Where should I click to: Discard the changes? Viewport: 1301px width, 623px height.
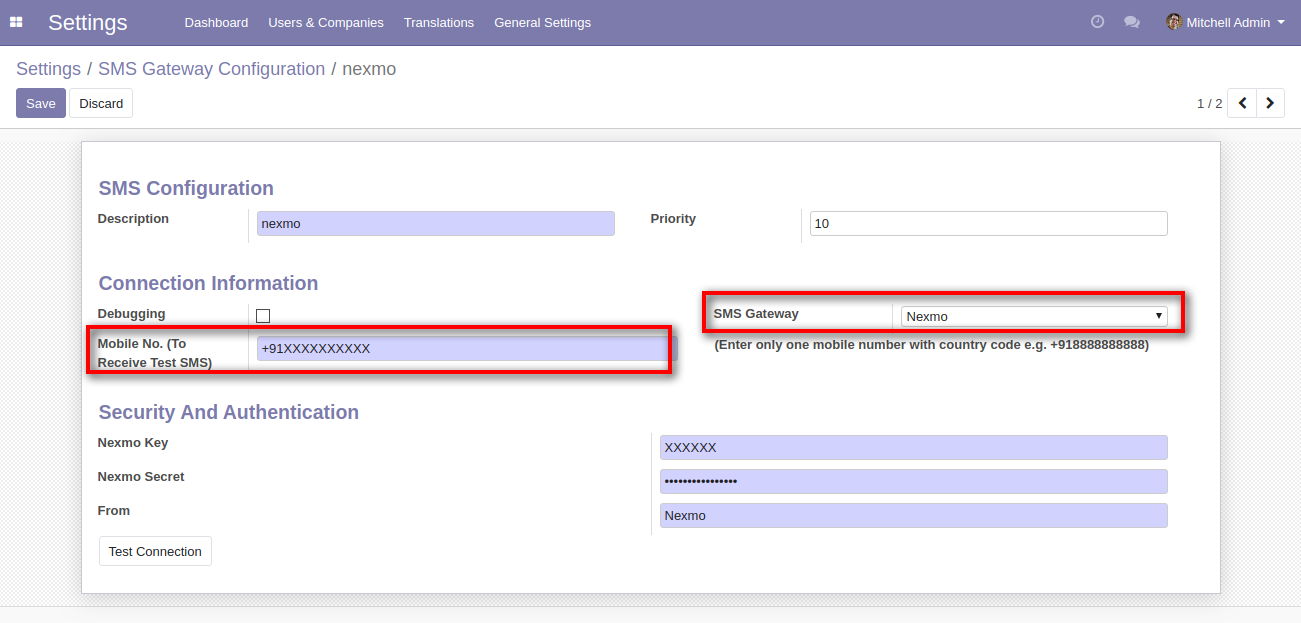101,103
